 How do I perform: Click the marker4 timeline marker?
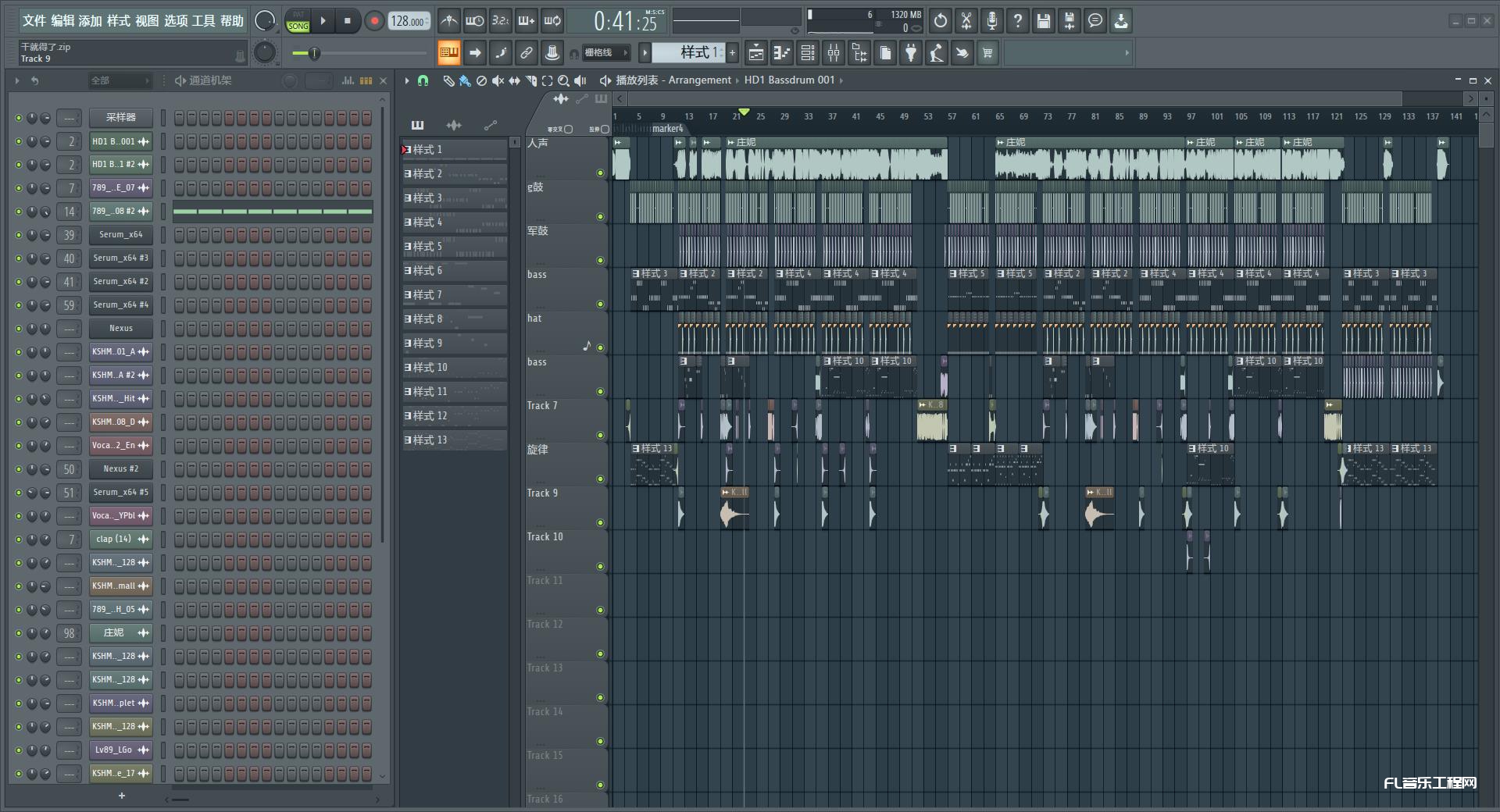click(x=667, y=129)
